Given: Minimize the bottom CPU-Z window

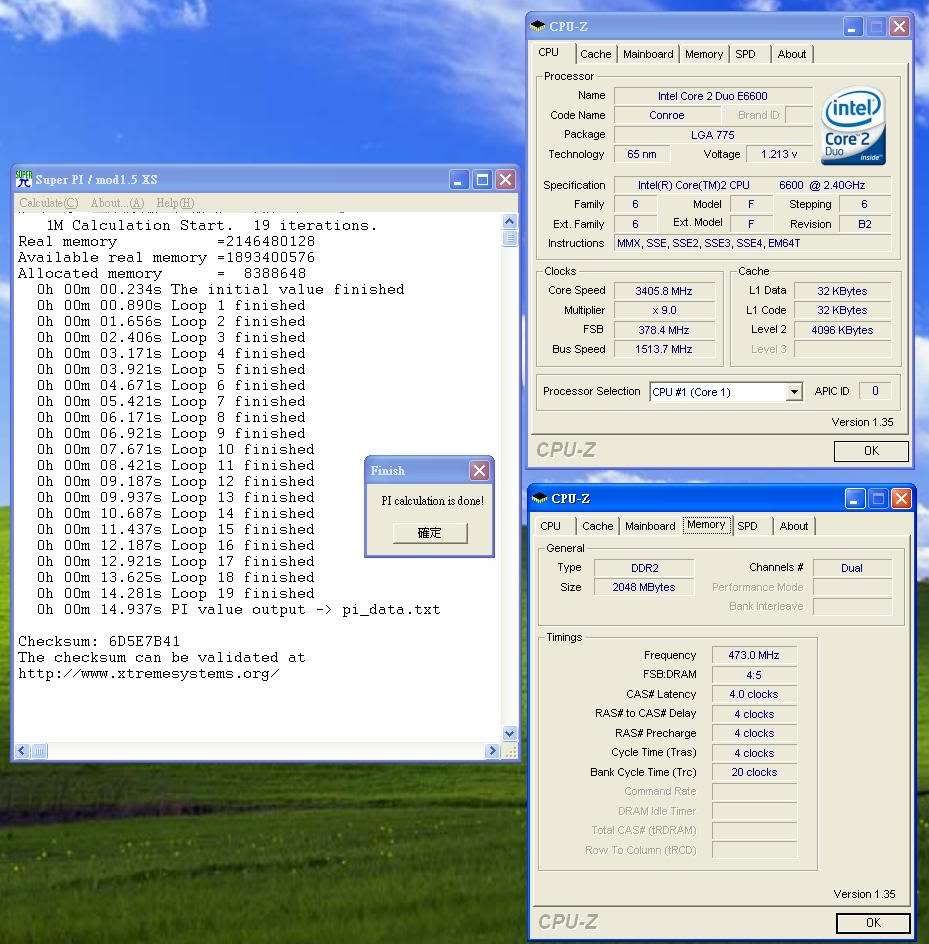Looking at the screenshot, I should click(854, 498).
